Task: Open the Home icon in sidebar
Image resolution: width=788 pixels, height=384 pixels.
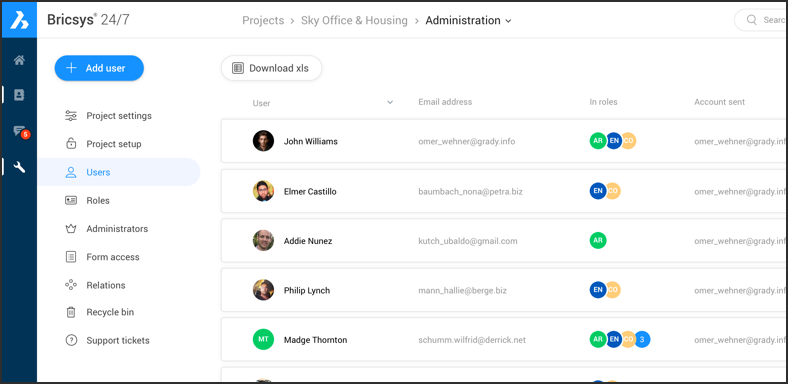Action: point(19,60)
